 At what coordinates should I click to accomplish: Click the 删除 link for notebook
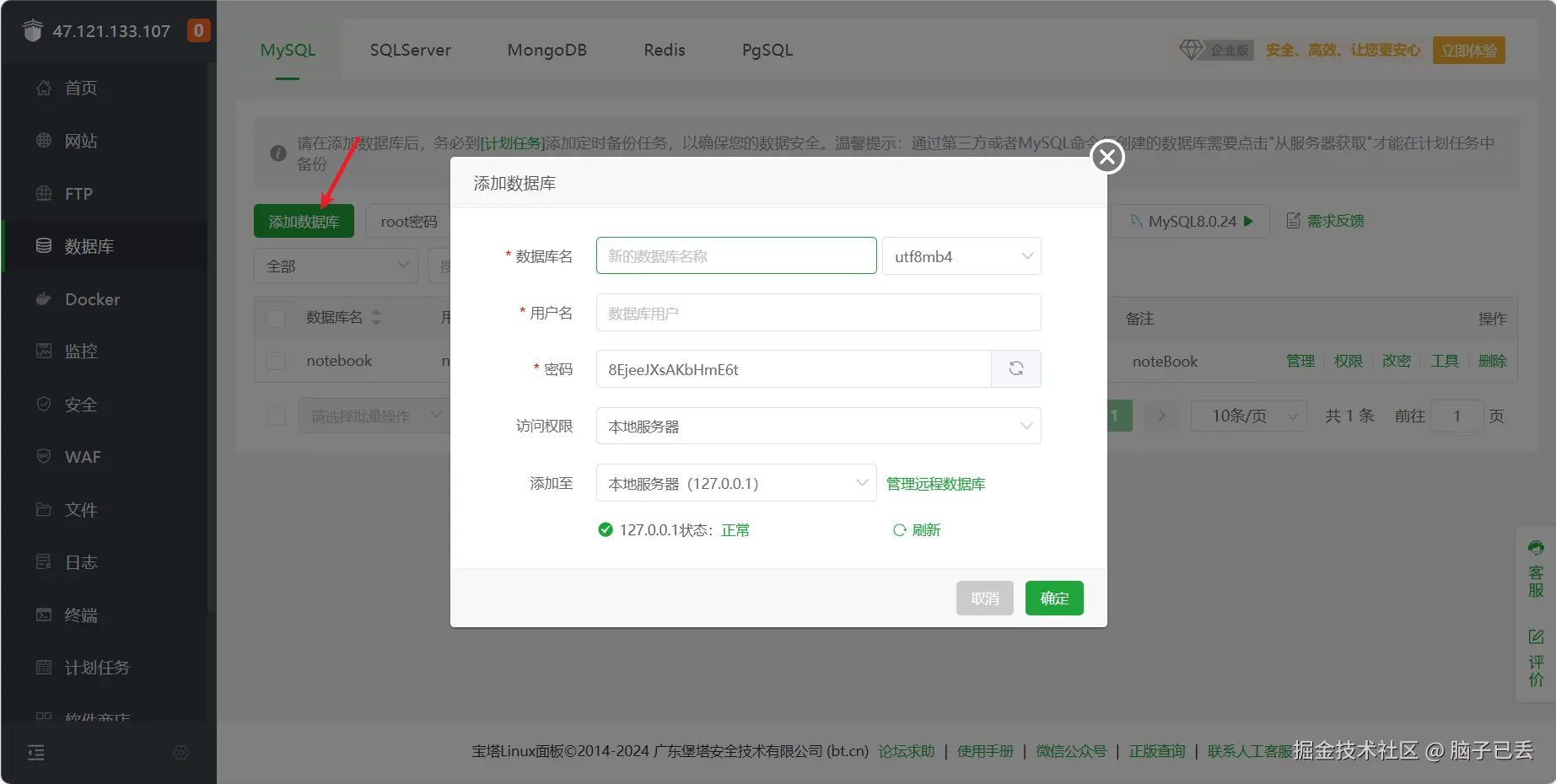point(1493,361)
